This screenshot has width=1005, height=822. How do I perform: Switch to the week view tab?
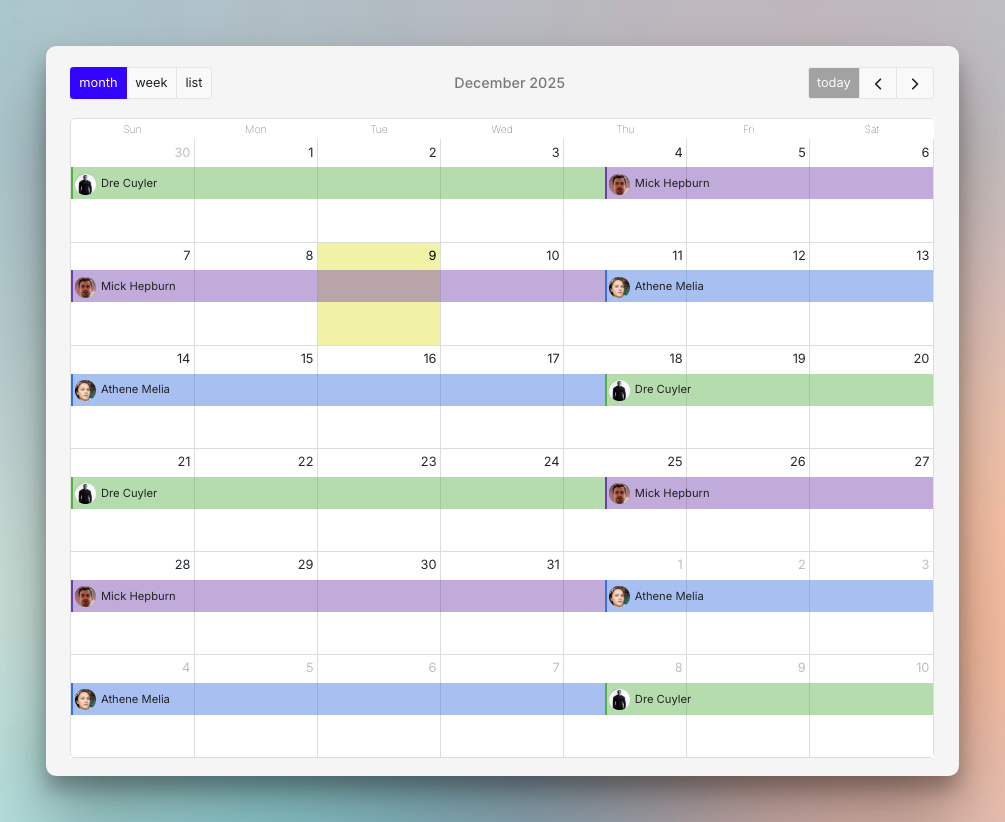(151, 83)
